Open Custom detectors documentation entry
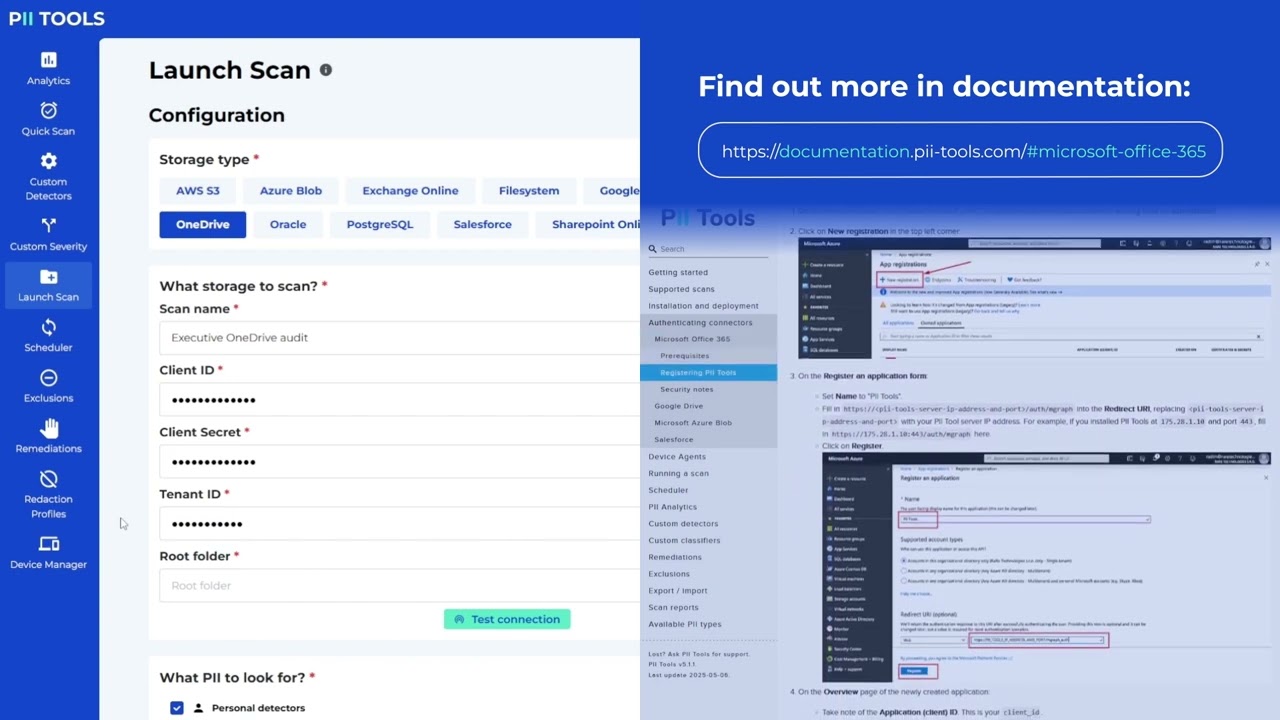This screenshot has height=720, width=1280. pyautogui.click(x=683, y=524)
